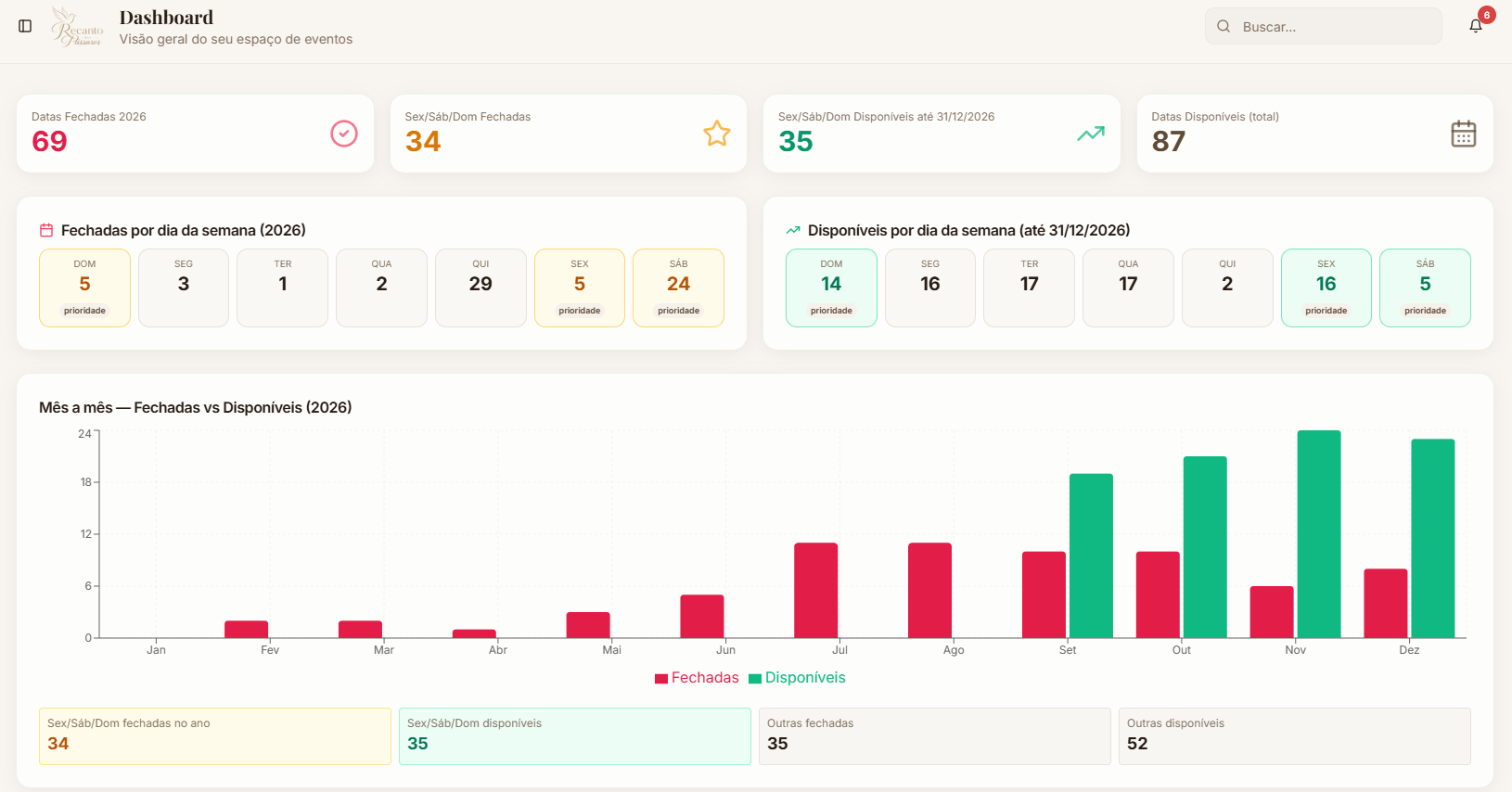Click the red Fechadas bar for Jun
The height and width of the screenshot is (792, 1512).
[x=702, y=617]
